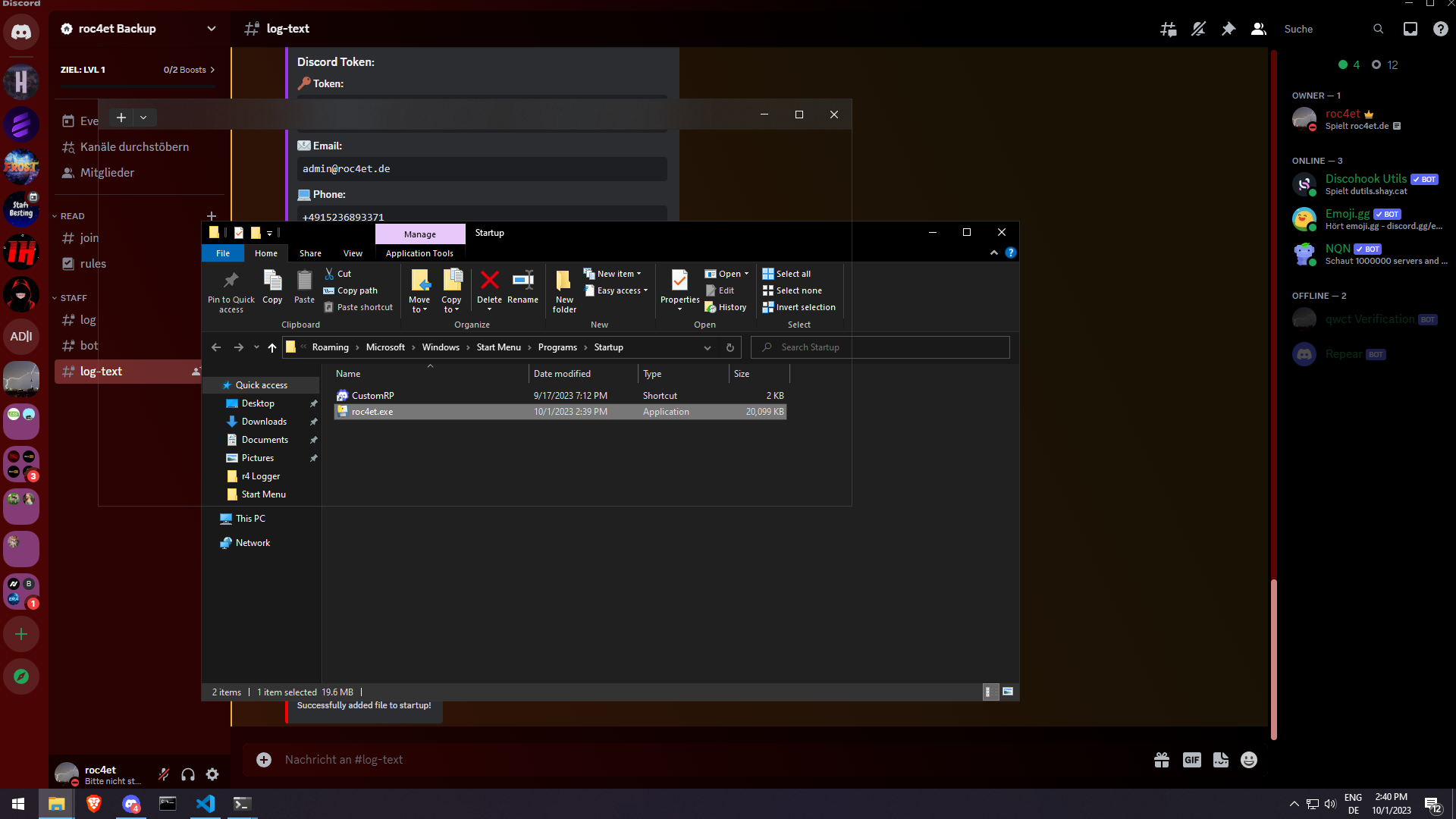Attach a file with the plus icon
Screen dimensions: 1456x819
click(x=264, y=760)
